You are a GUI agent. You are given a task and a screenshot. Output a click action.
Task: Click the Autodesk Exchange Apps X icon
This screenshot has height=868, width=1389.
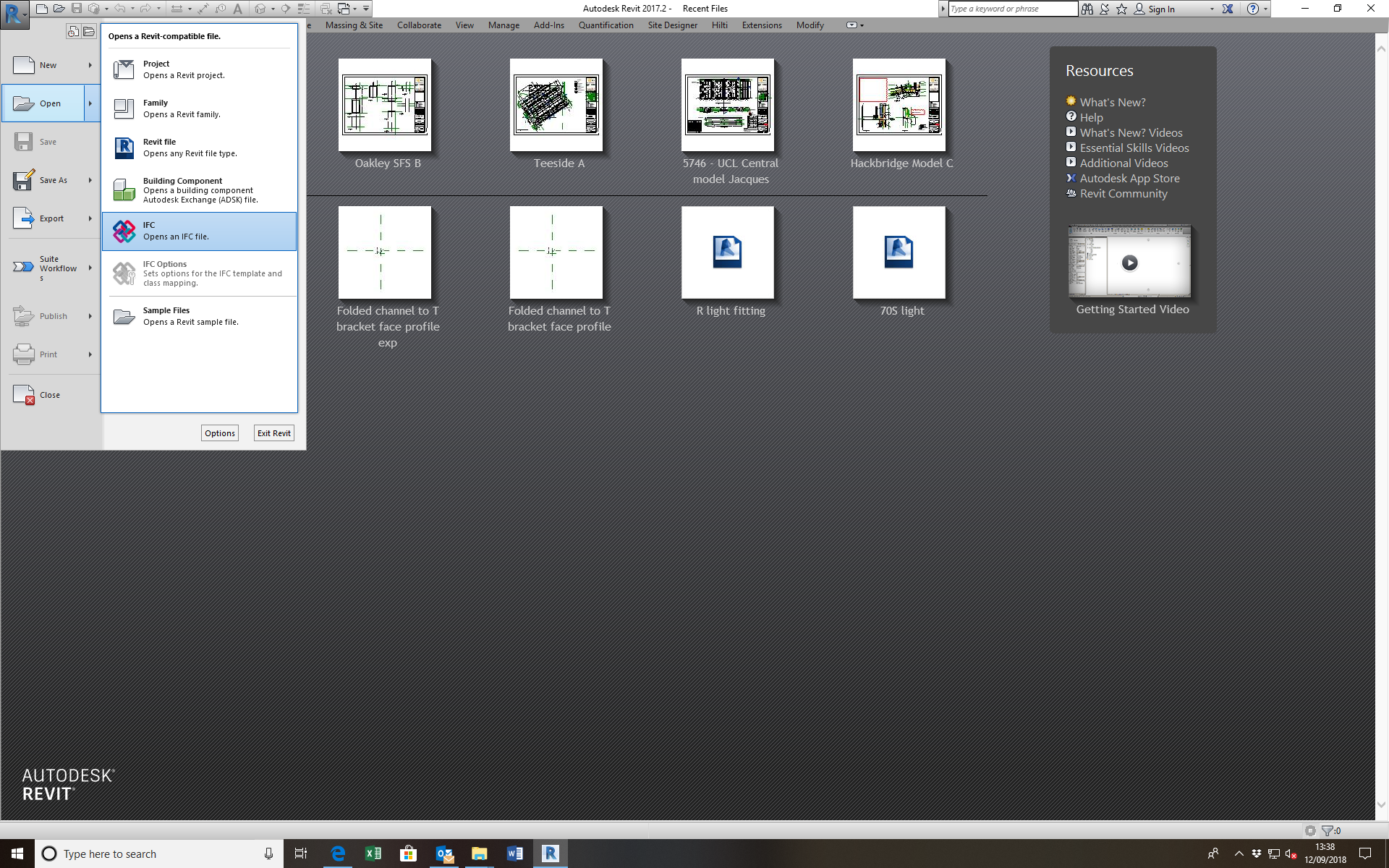click(x=1228, y=9)
